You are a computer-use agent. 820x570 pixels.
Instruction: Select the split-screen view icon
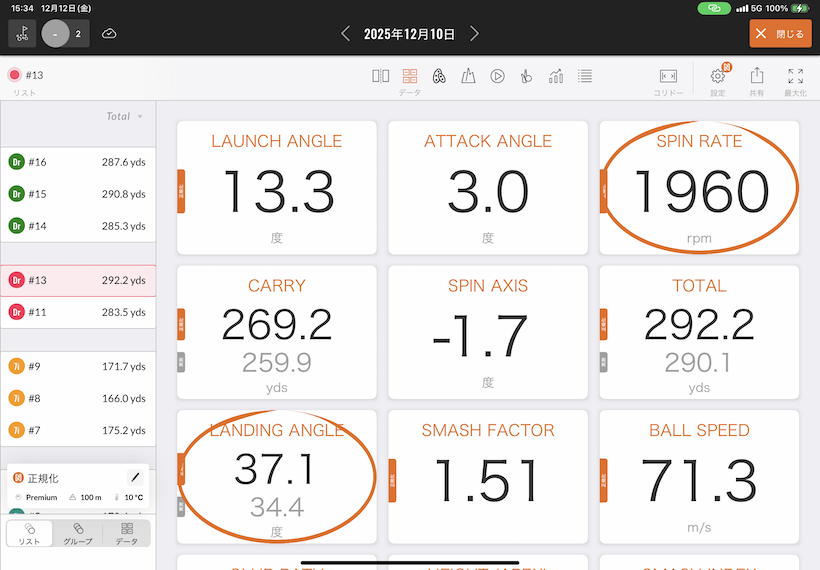click(x=381, y=76)
